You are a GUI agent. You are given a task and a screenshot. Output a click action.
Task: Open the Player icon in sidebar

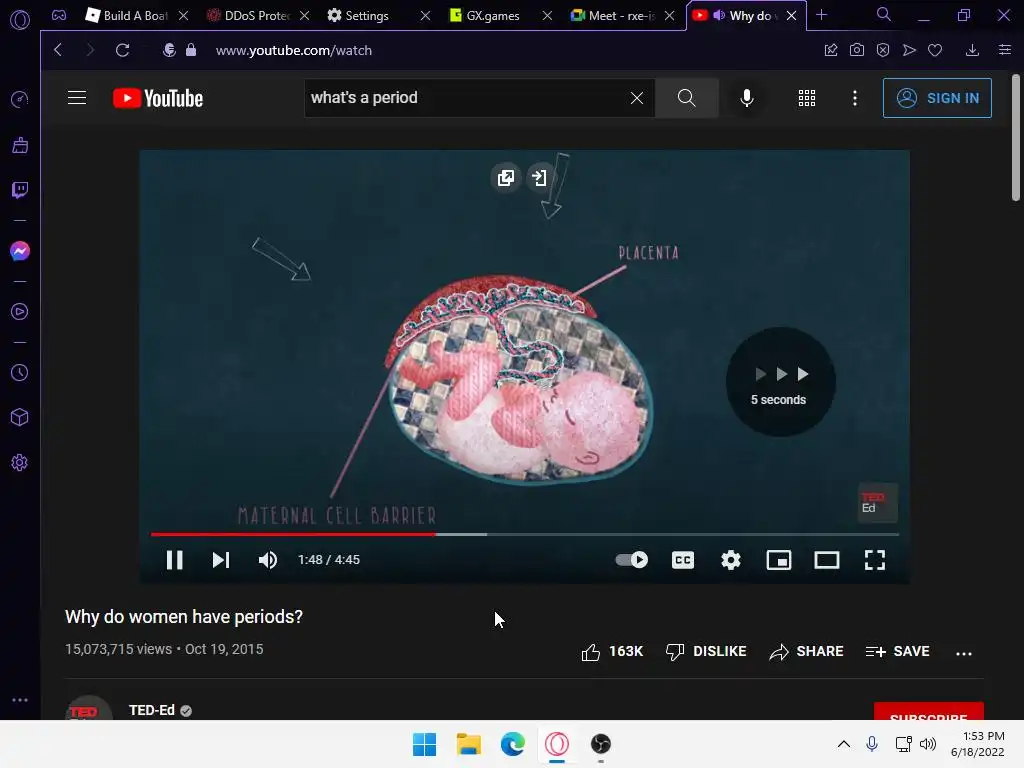20,312
